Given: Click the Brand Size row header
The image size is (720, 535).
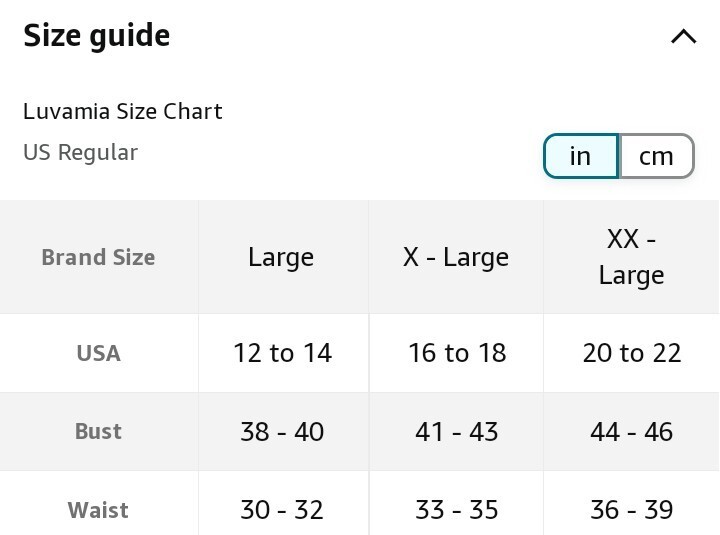Looking at the screenshot, I should coord(98,257).
